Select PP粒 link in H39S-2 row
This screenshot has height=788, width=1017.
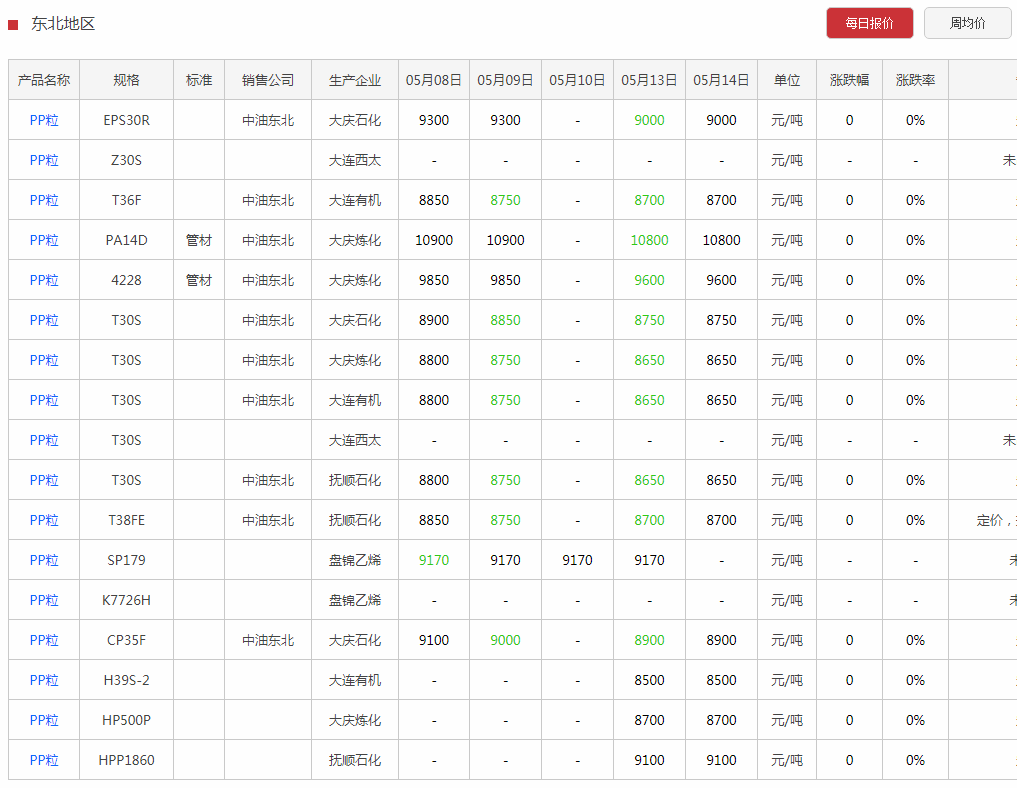point(44,680)
